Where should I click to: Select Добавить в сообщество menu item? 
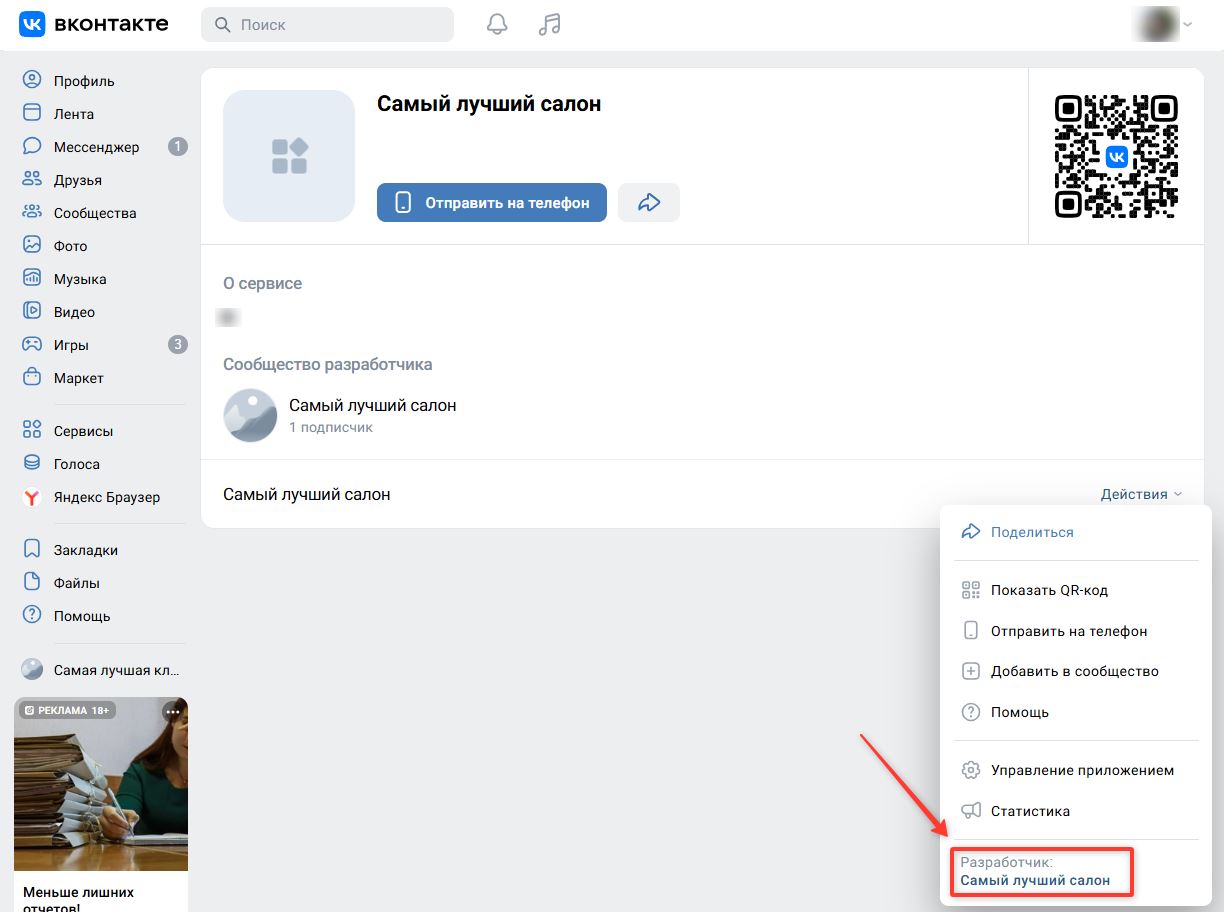tap(1075, 671)
